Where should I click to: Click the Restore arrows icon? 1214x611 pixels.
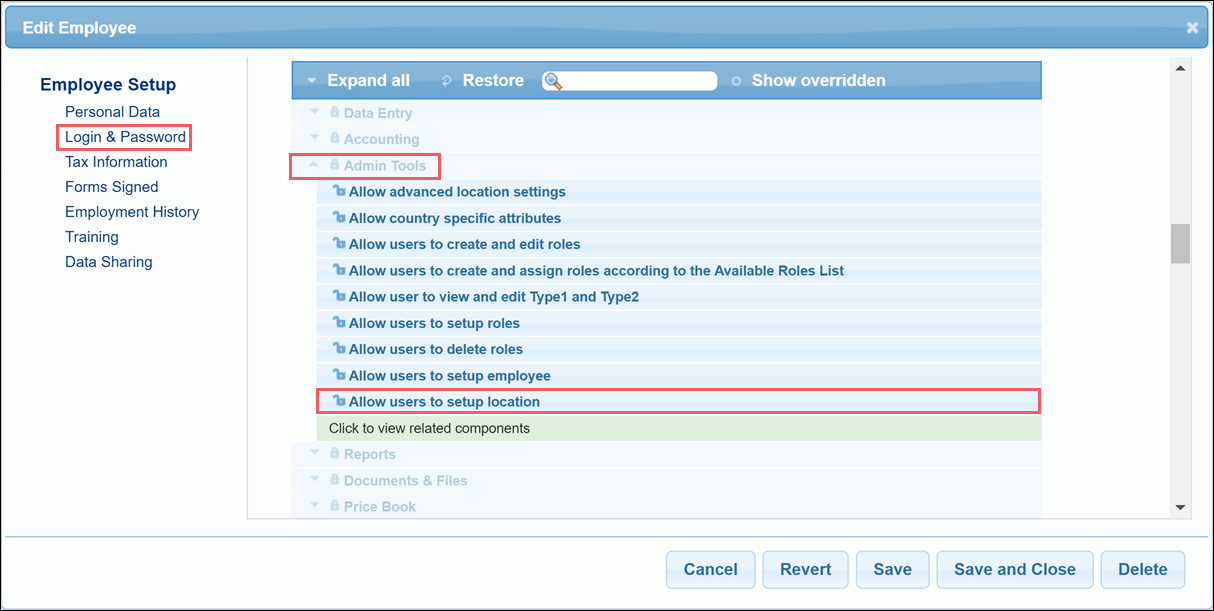[447, 81]
